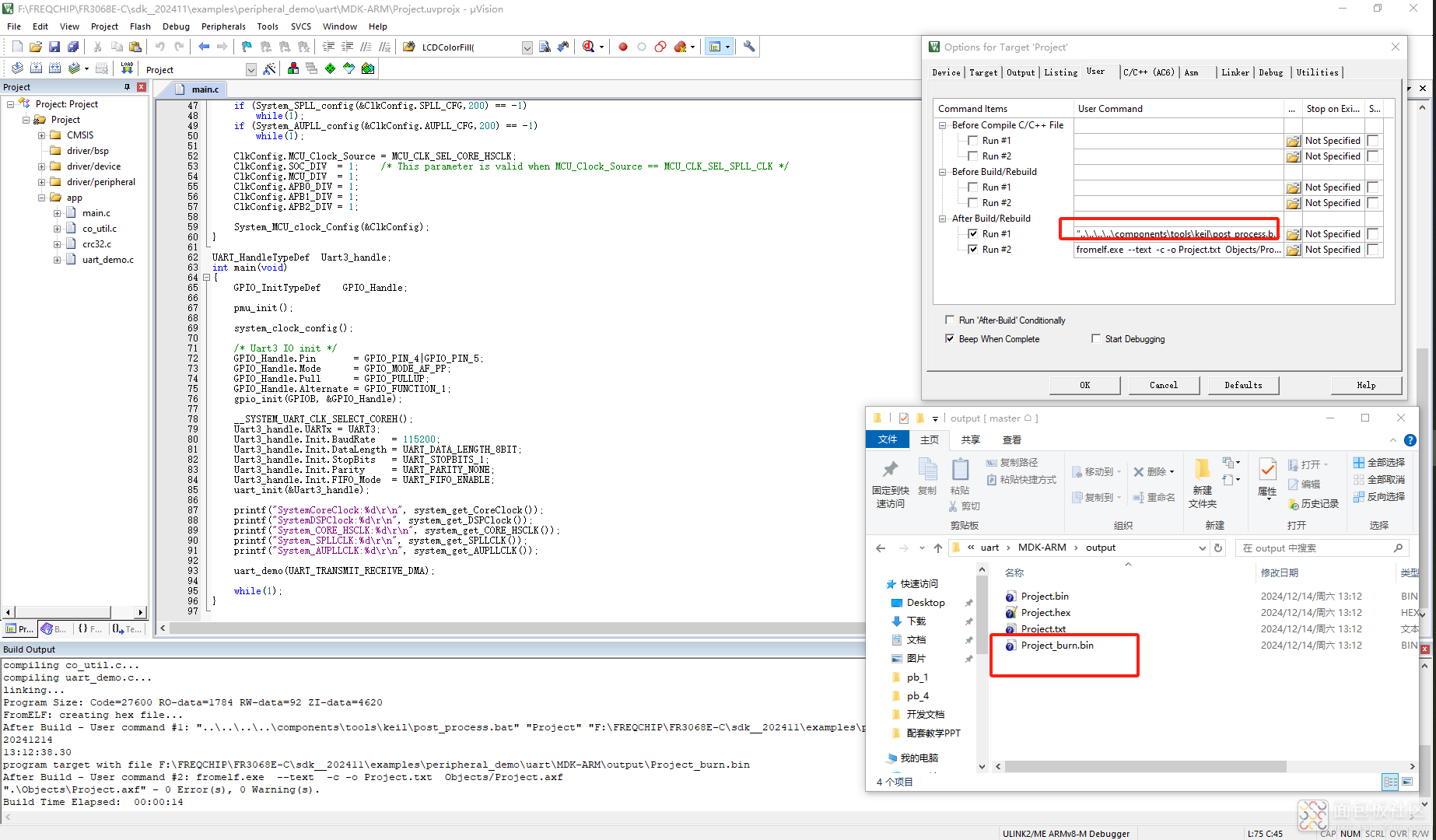Check Before Build/Rebuild Run #1 checkbox
This screenshot has height=840, width=1436.
(972, 187)
